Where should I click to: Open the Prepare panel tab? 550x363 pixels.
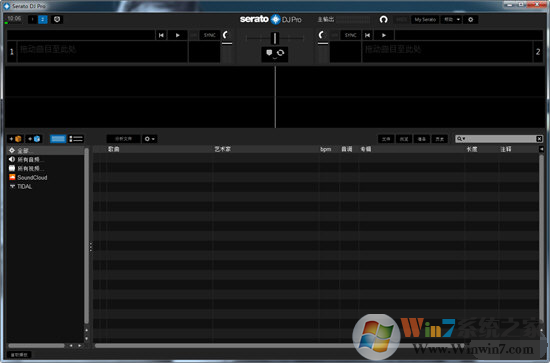coord(422,139)
